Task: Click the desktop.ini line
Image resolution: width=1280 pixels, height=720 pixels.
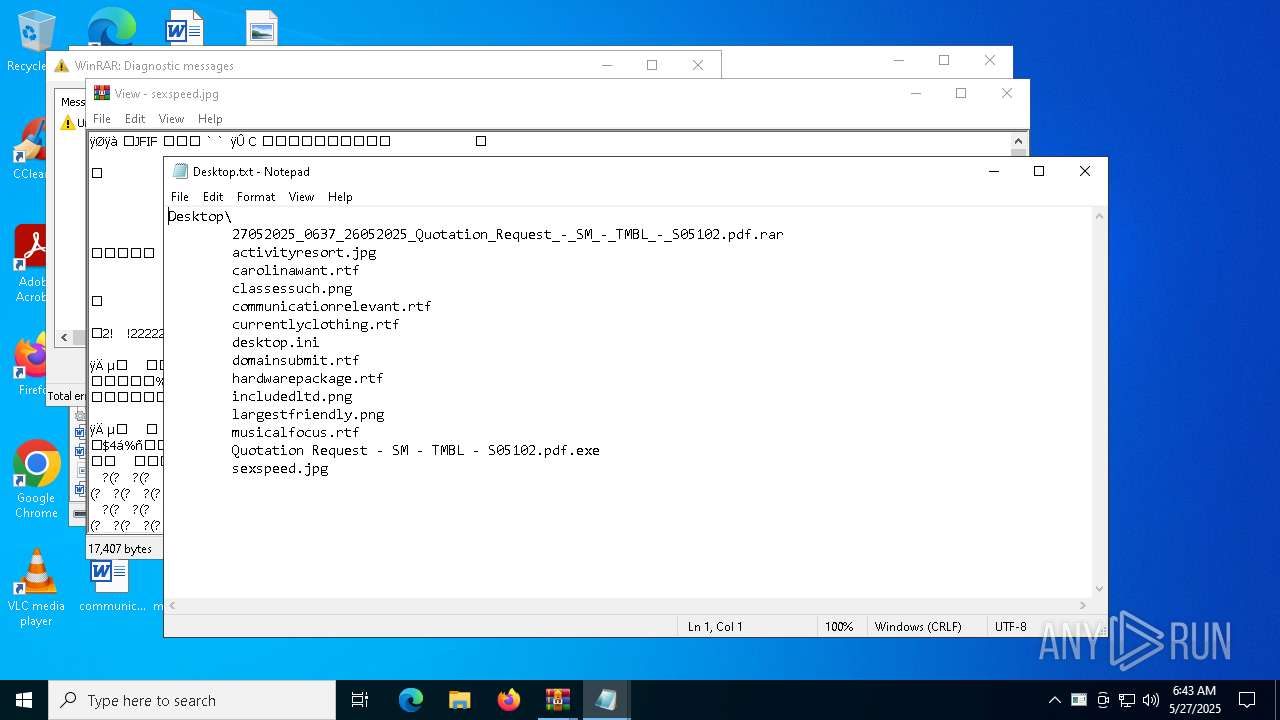Action: click(x=276, y=342)
